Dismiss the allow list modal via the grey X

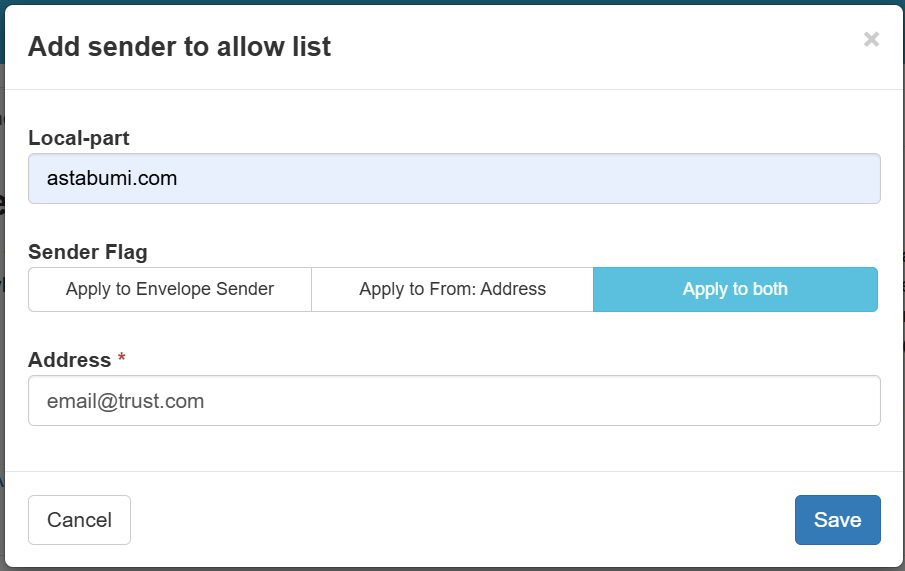pos(871,40)
